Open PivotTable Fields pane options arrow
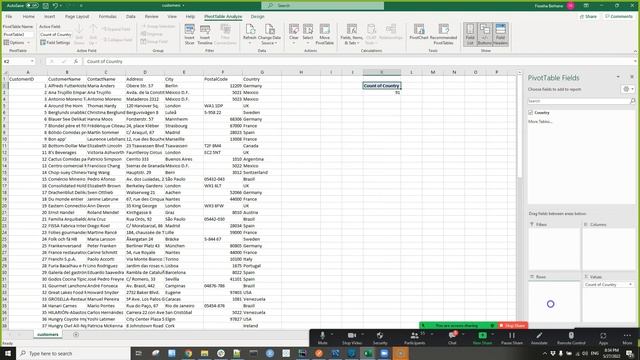This screenshot has height=360, width=640. 618,77
